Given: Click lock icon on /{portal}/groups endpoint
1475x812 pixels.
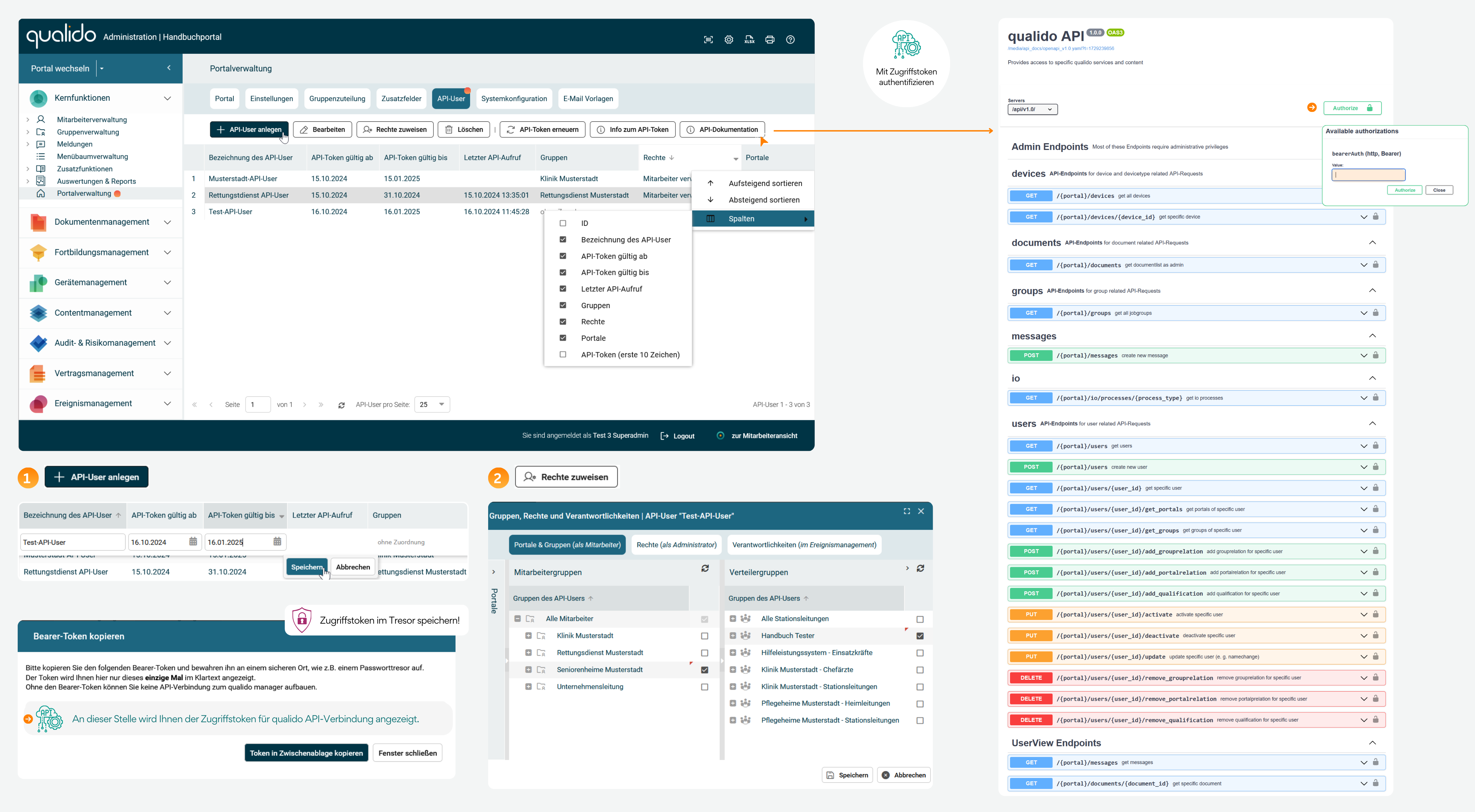Looking at the screenshot, I should [x=1375, y=313].
